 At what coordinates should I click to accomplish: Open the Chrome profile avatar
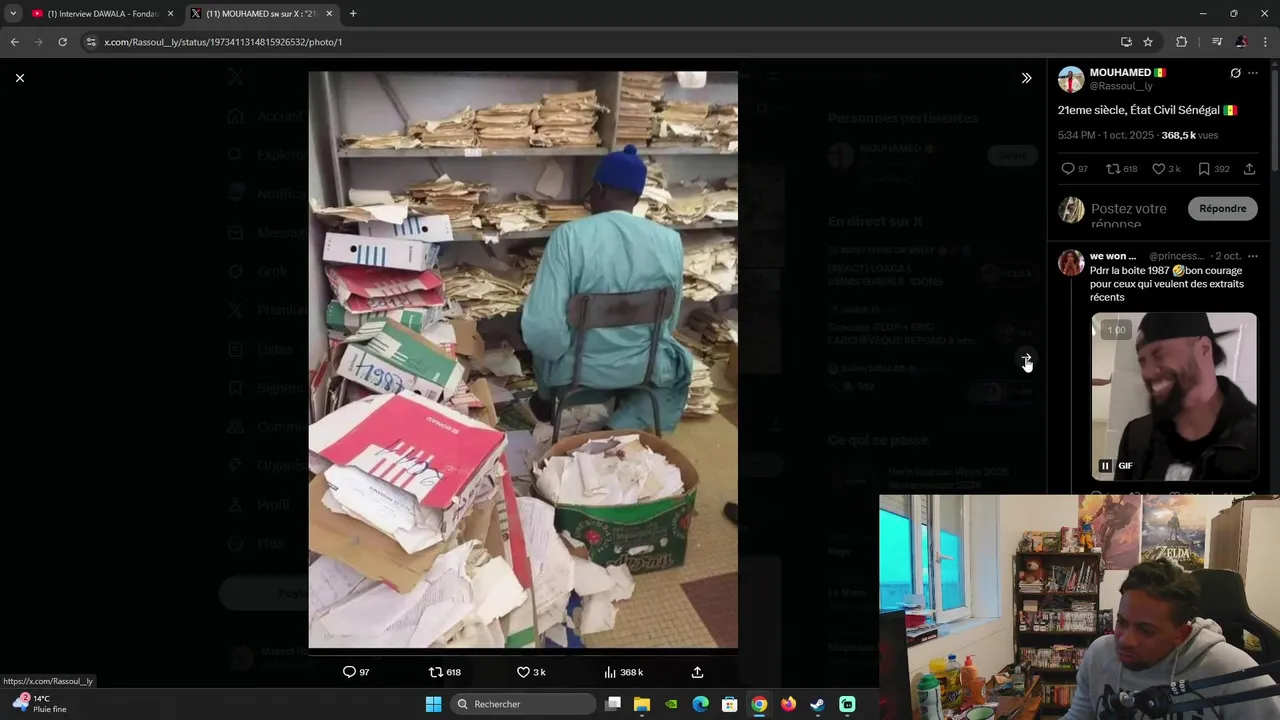1241,42
